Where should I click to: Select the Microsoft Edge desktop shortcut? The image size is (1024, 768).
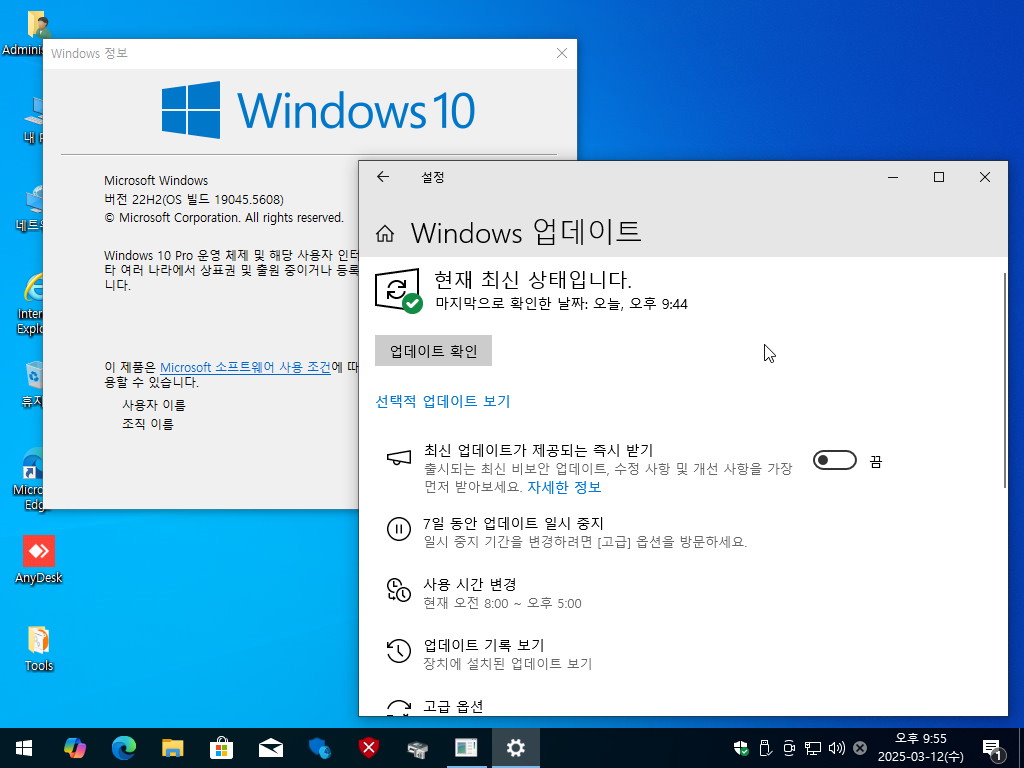point(29,479)
